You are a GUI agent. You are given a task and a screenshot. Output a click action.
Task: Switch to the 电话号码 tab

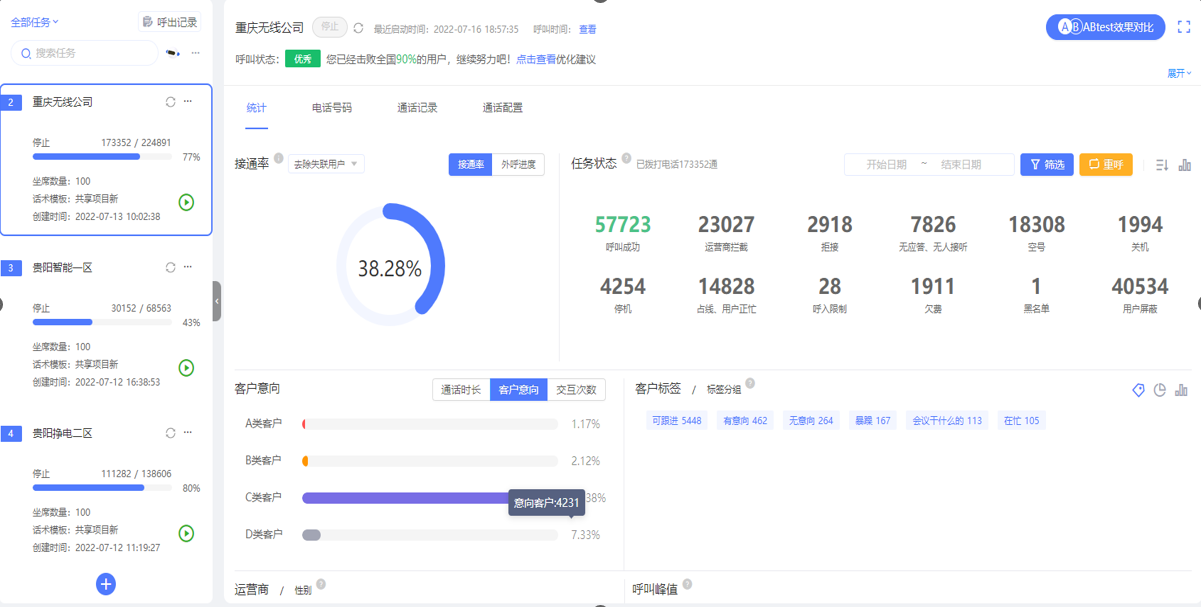click(x=332, y=108)
